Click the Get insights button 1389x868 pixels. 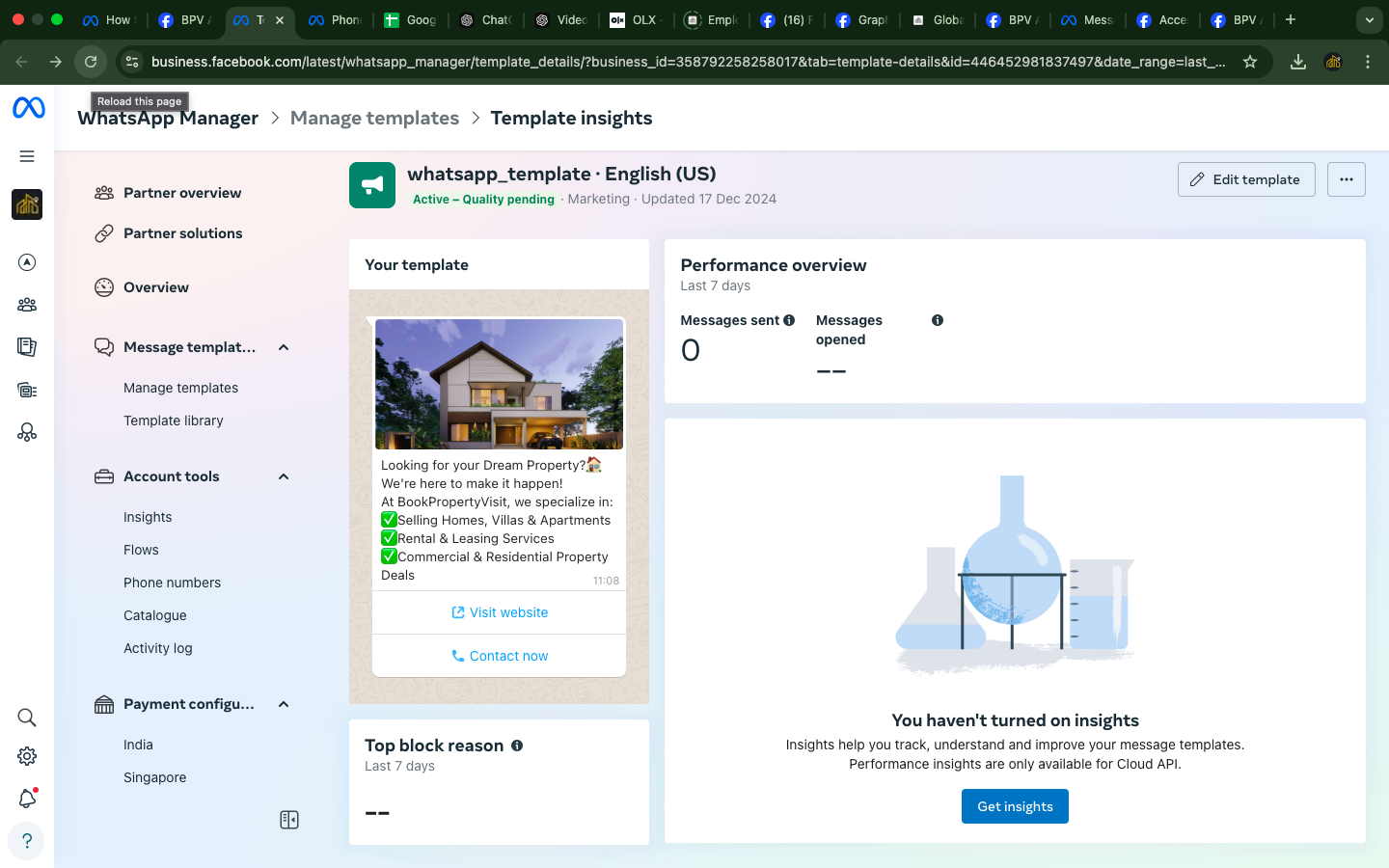point(1015,806)
